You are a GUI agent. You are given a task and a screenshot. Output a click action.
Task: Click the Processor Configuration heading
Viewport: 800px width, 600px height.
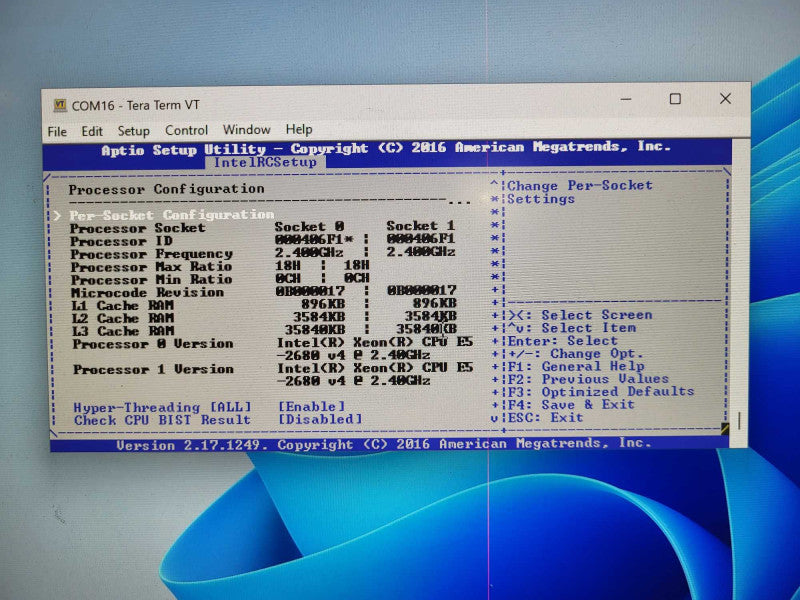(x=166, y=189)
